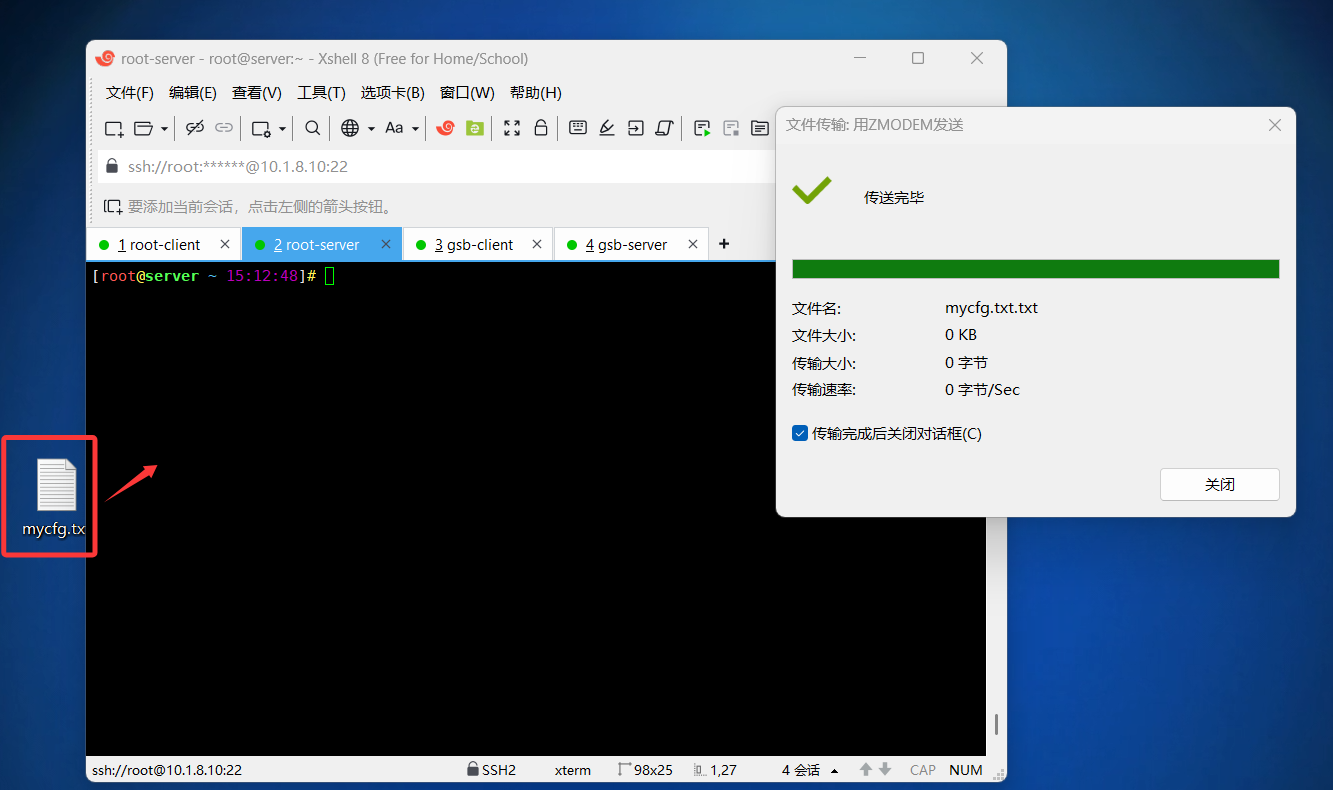1333x790 pixels.
Task: Expand the 4 会话 sessions arrow
Action: 834,771
